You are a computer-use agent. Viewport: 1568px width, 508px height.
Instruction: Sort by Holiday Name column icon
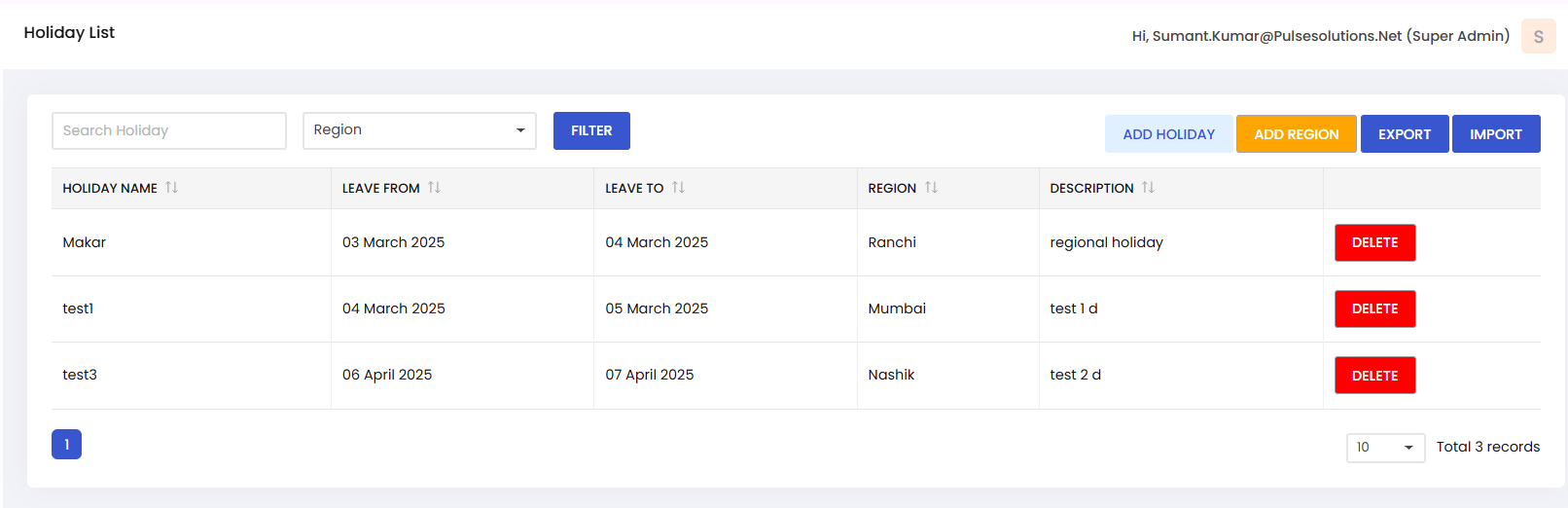coord(172,188)
